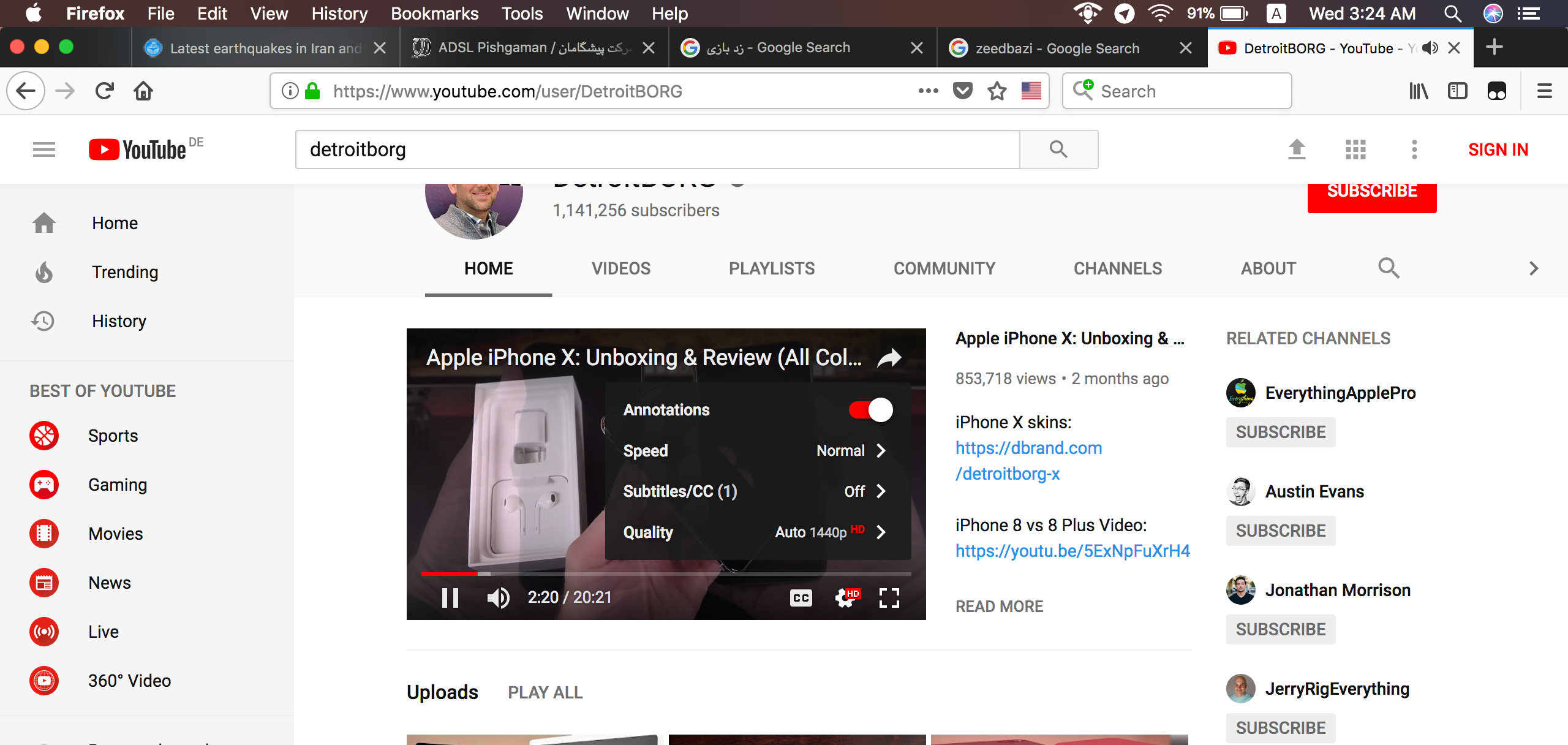Click the upload video icon
The image size is (1568, 745).
point(1297,149)
